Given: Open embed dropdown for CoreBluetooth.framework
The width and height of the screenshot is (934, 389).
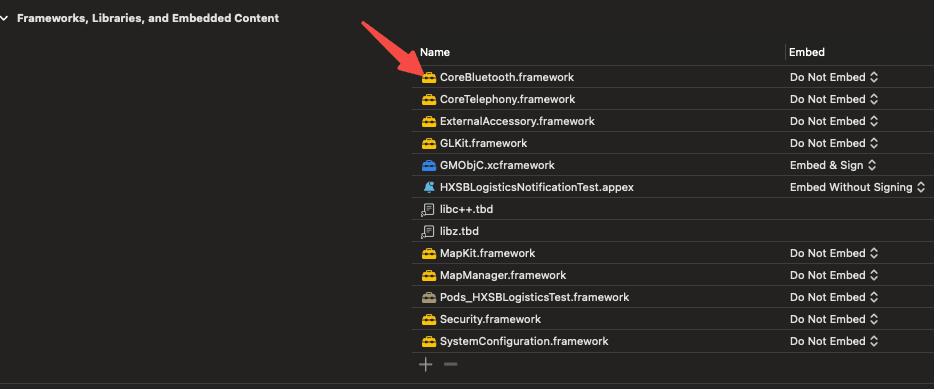Looking at the screenshot, I should click(x=834, y=77).
